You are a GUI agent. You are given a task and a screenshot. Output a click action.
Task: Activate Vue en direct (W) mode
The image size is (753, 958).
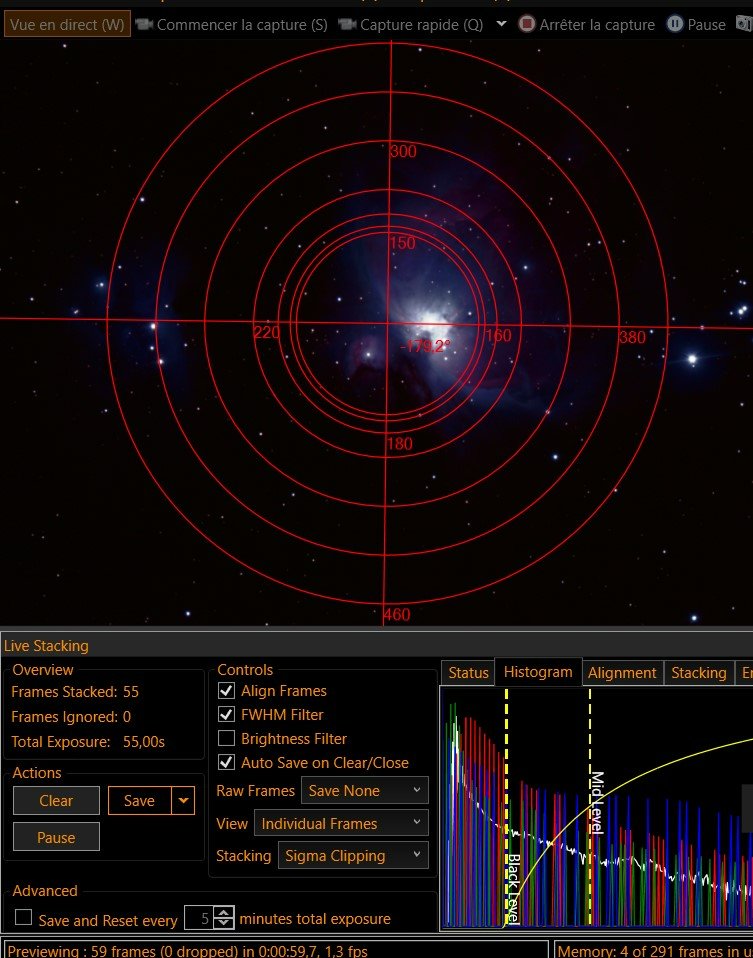click(x=67, y=24)
